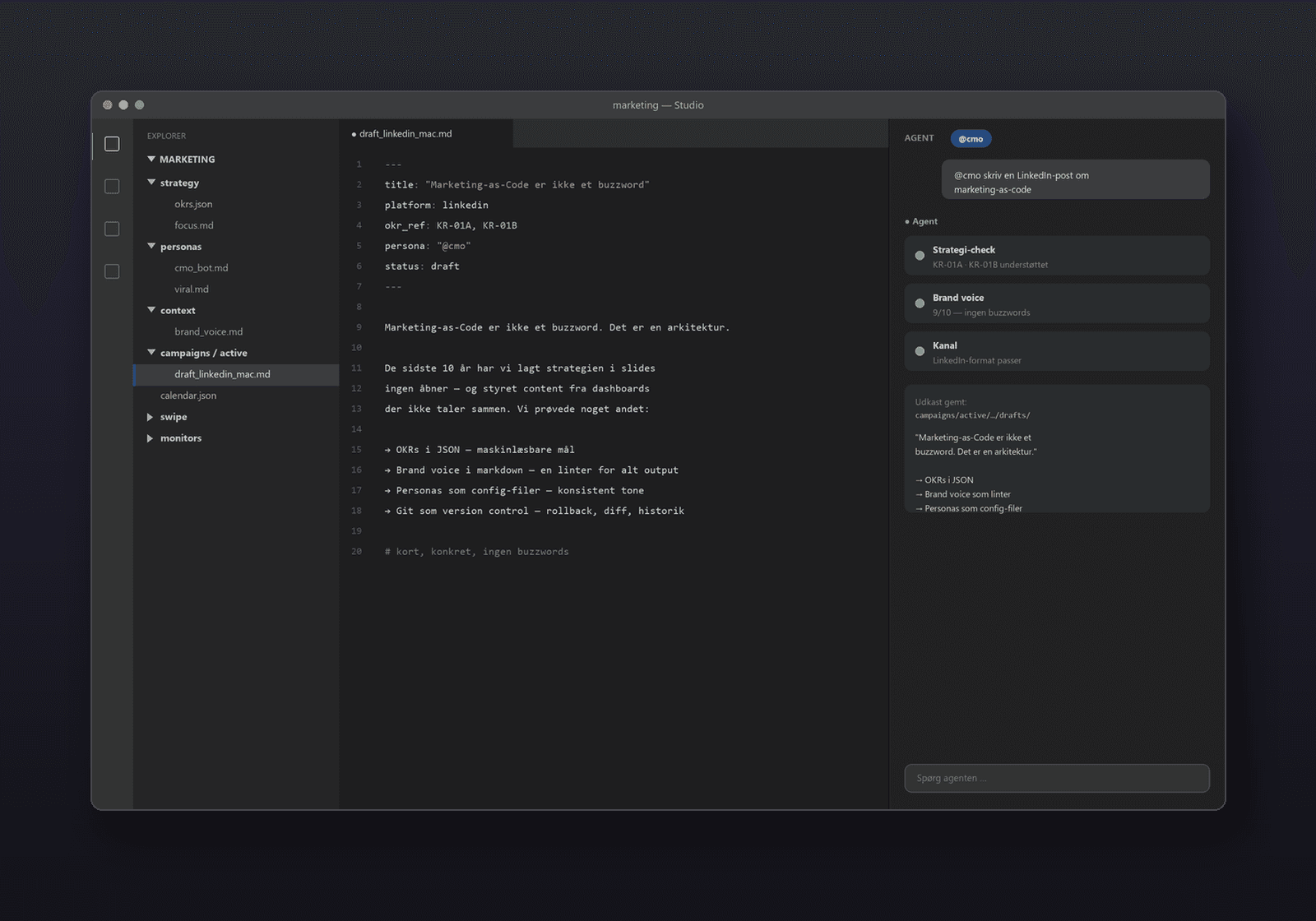The width and height of the screenshot is (1316, 921).
Task: Collapse the strategy folder
Action: [151, 183]
